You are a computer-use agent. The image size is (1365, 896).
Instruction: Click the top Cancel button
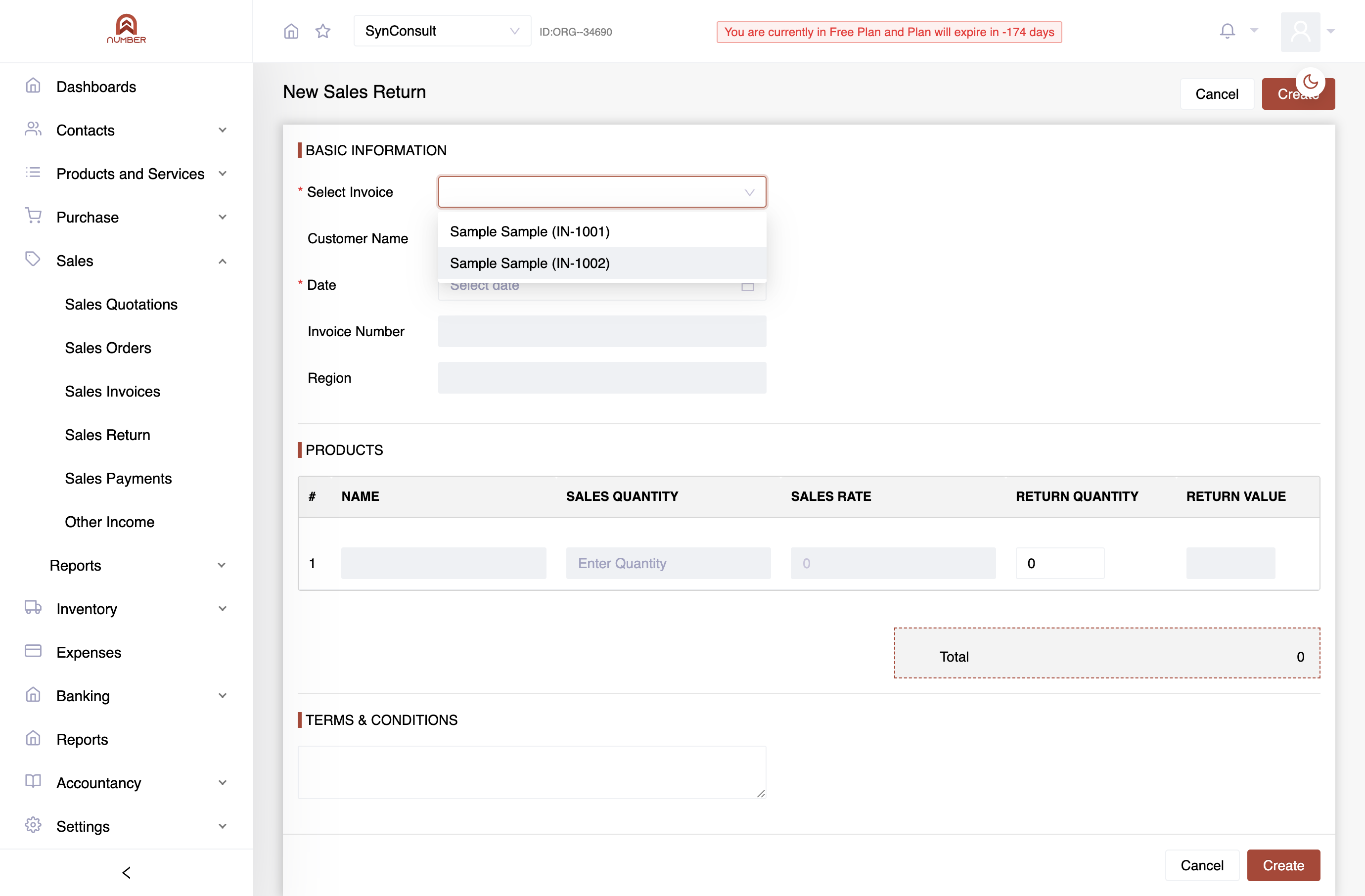[1217, 94]
